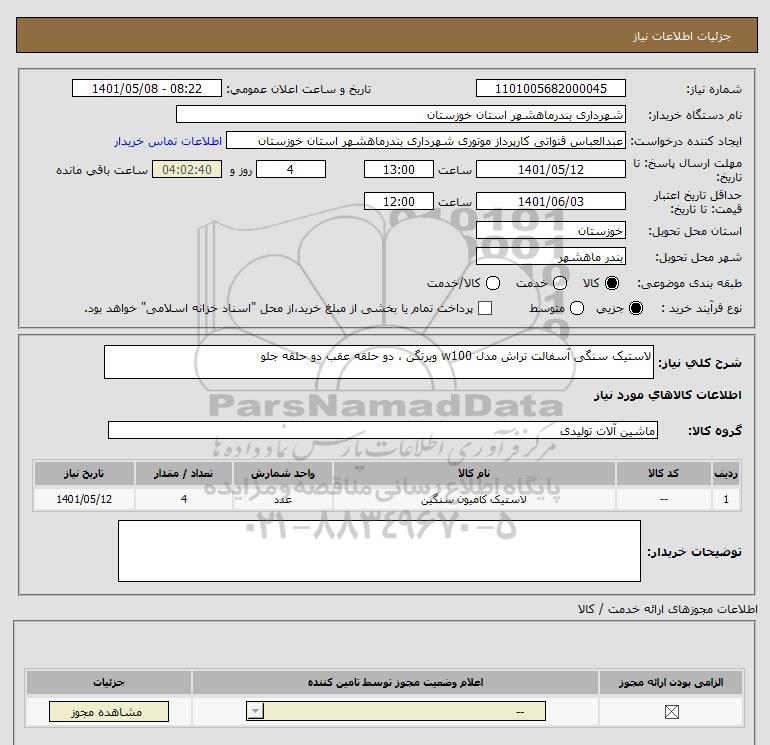This screenshot has height=745, width=770.
Task: Open the اطلاعات تماس خریدار link
Action: [168, 141]
